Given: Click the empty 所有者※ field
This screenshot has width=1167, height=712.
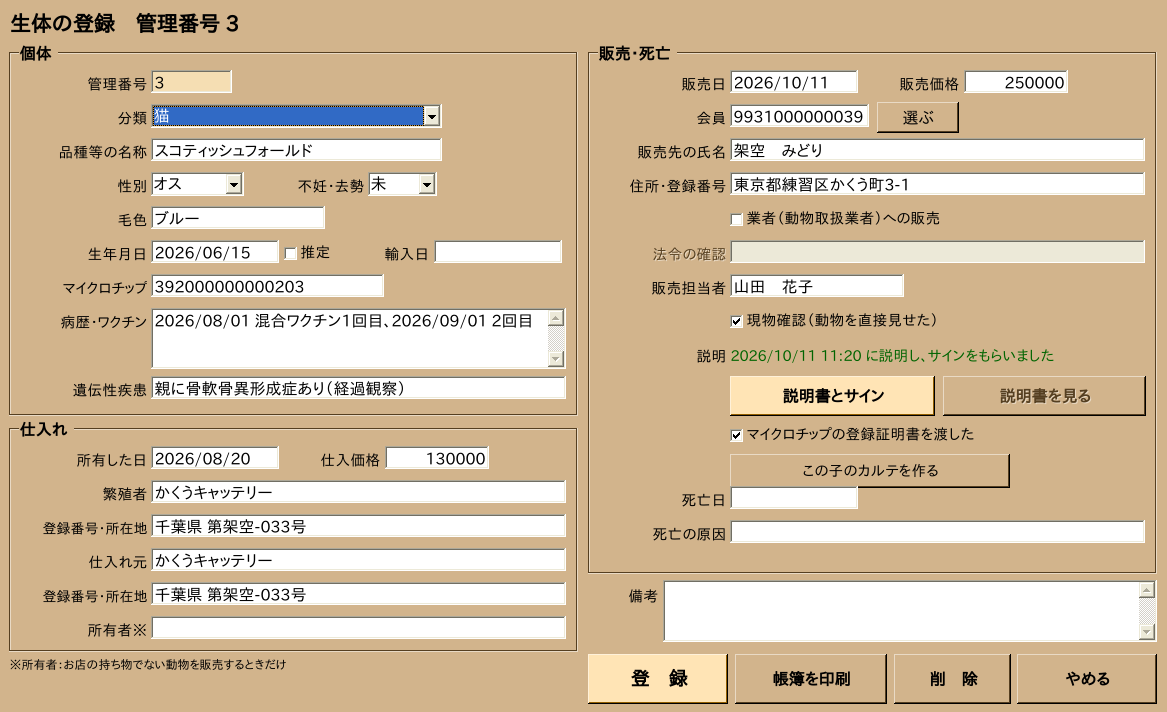Looking at the screenshot, I should point(359,628).
